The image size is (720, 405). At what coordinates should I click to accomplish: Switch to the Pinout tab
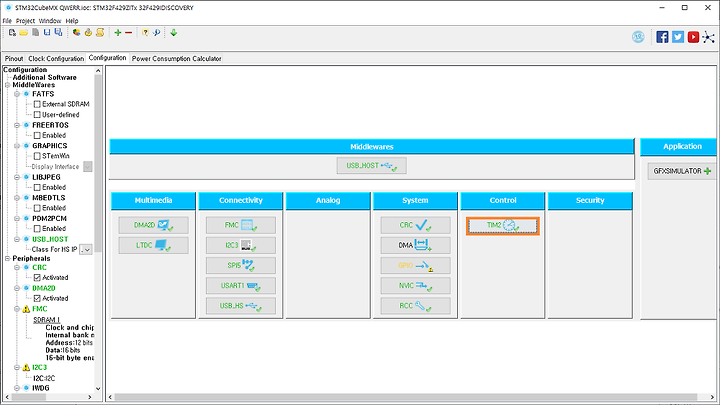pos(14,59)
